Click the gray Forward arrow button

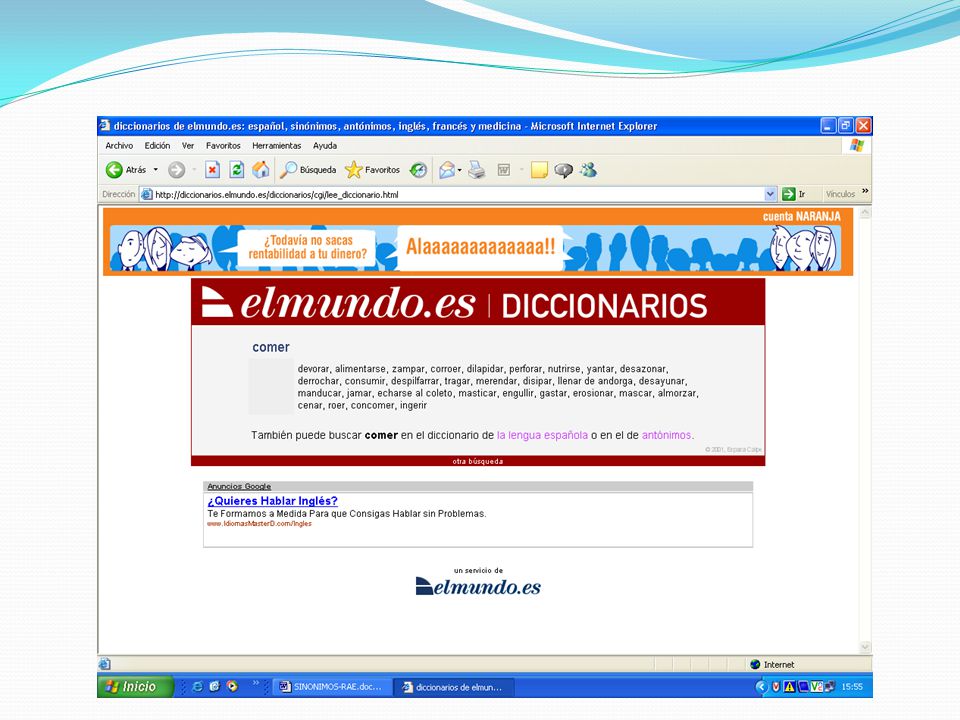coord(176,170)
